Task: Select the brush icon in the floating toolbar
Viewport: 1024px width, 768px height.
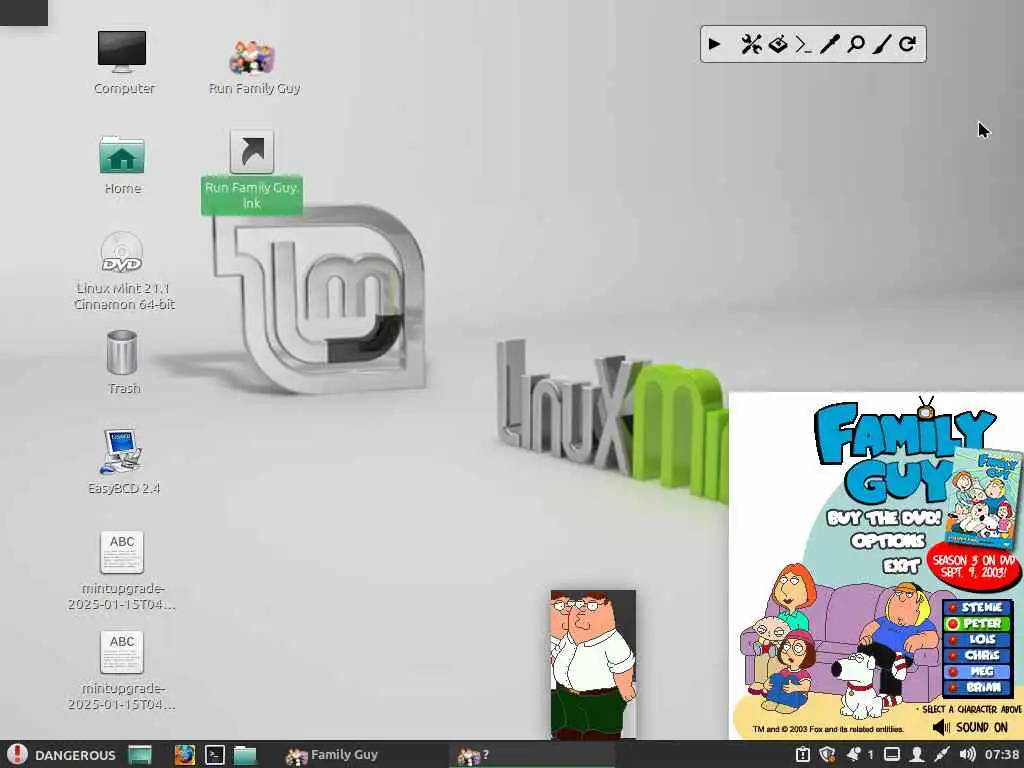Action: point(882,44)
